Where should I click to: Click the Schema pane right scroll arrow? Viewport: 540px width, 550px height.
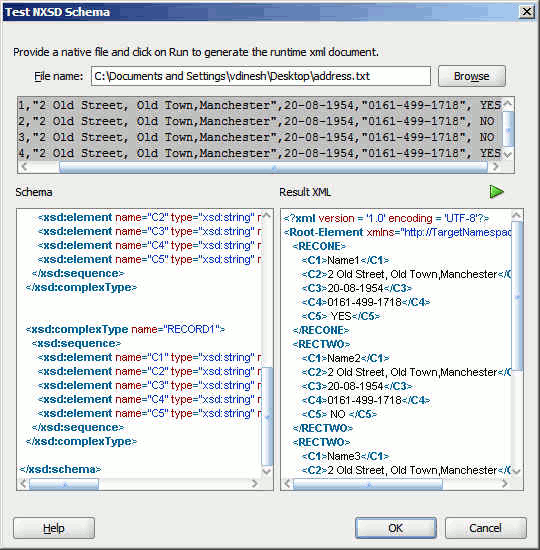point(255,484)
